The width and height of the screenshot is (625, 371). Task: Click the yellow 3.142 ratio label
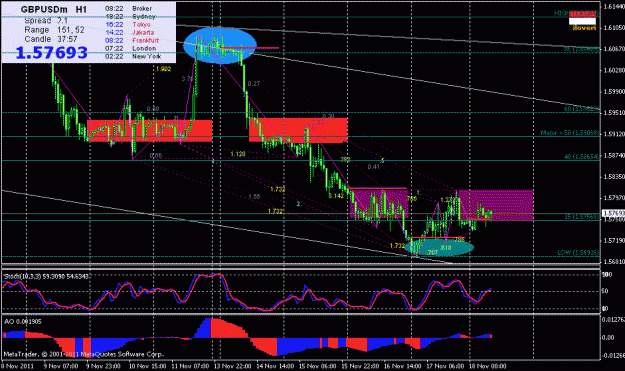(x=336, y=196)
